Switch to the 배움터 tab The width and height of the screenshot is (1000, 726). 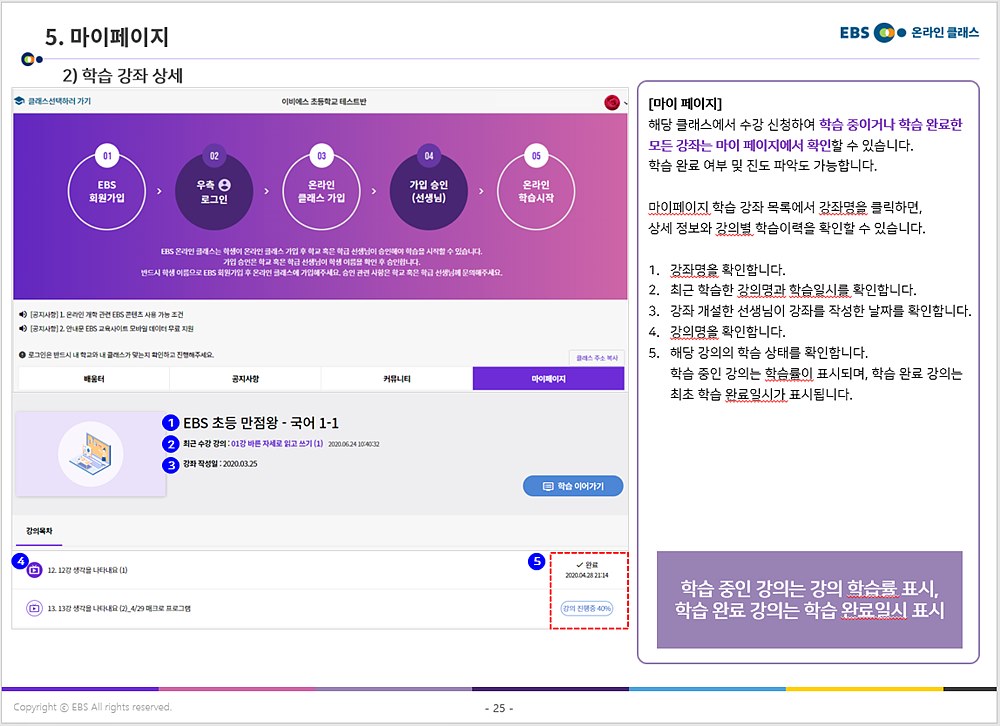[x=94, y=378]
